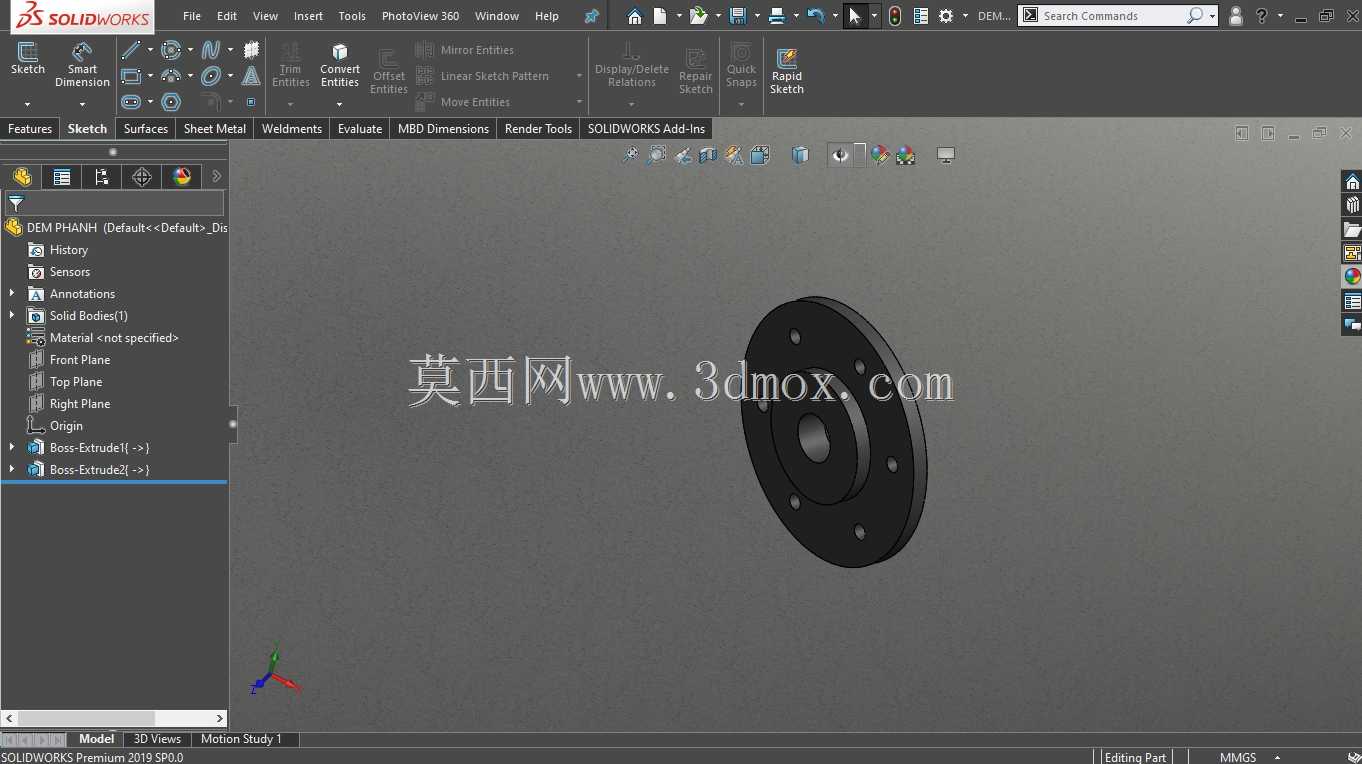
Task: Open Custom Properties task pane icon
Action: (x=1352, y=301)
